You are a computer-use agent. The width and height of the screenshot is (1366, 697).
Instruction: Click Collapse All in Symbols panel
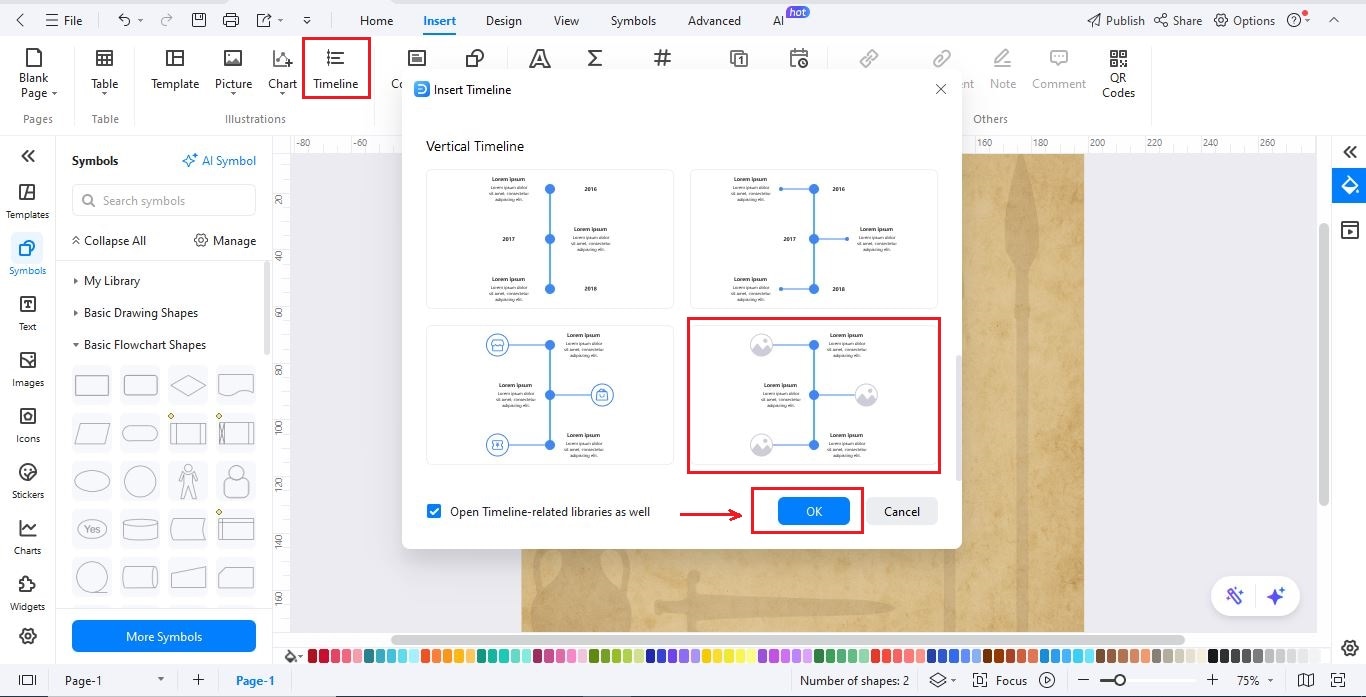click(108, 241)
